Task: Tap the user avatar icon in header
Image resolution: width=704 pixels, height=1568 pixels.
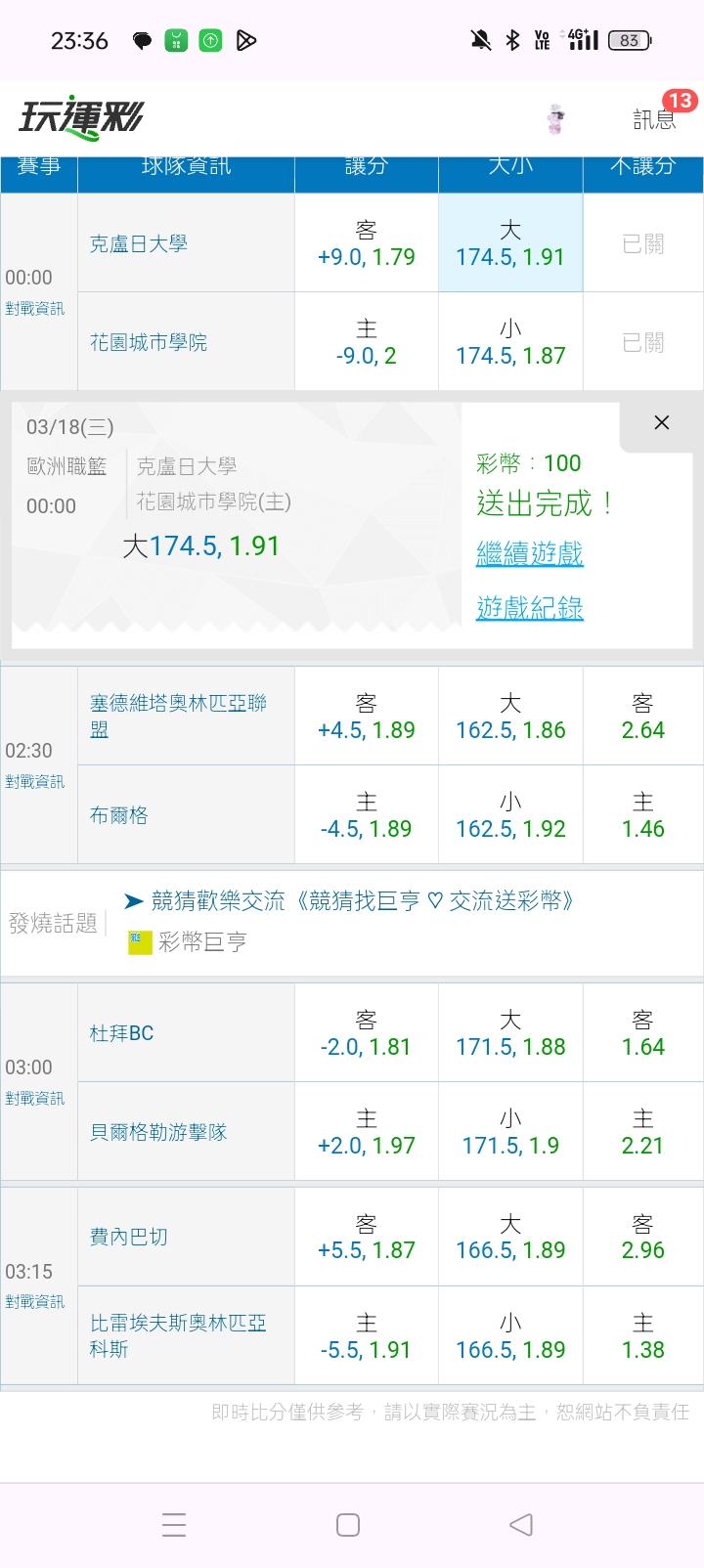Action: (556, 119)
